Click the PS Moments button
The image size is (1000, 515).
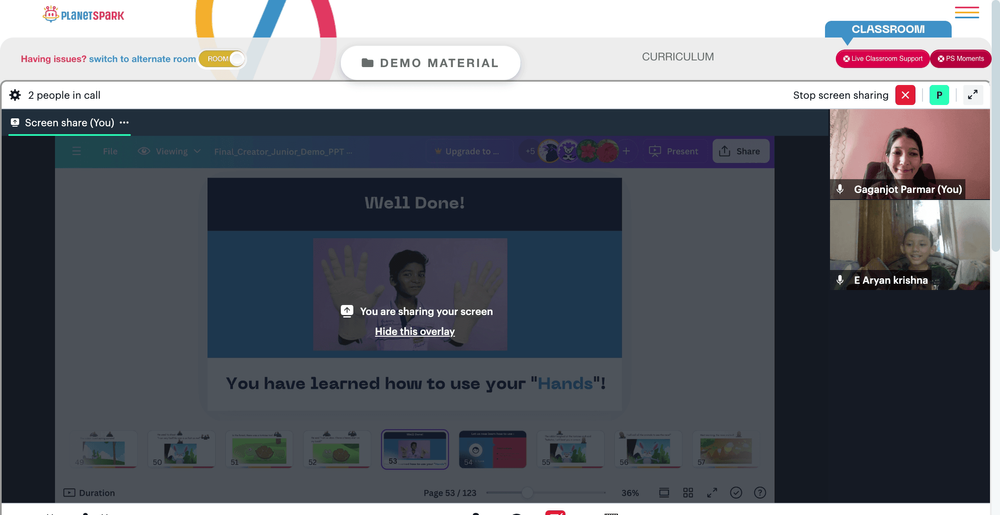coord(960,59)
